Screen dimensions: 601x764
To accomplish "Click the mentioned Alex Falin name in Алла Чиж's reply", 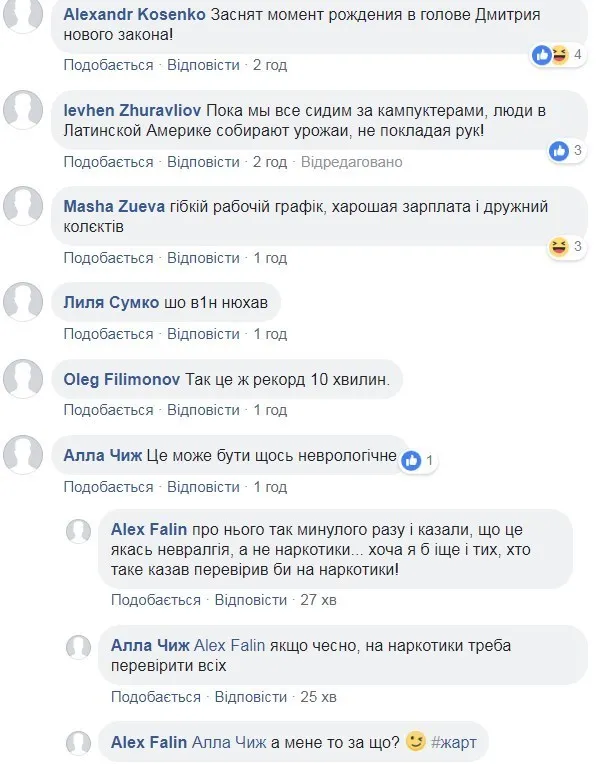I will coord(229,646).
